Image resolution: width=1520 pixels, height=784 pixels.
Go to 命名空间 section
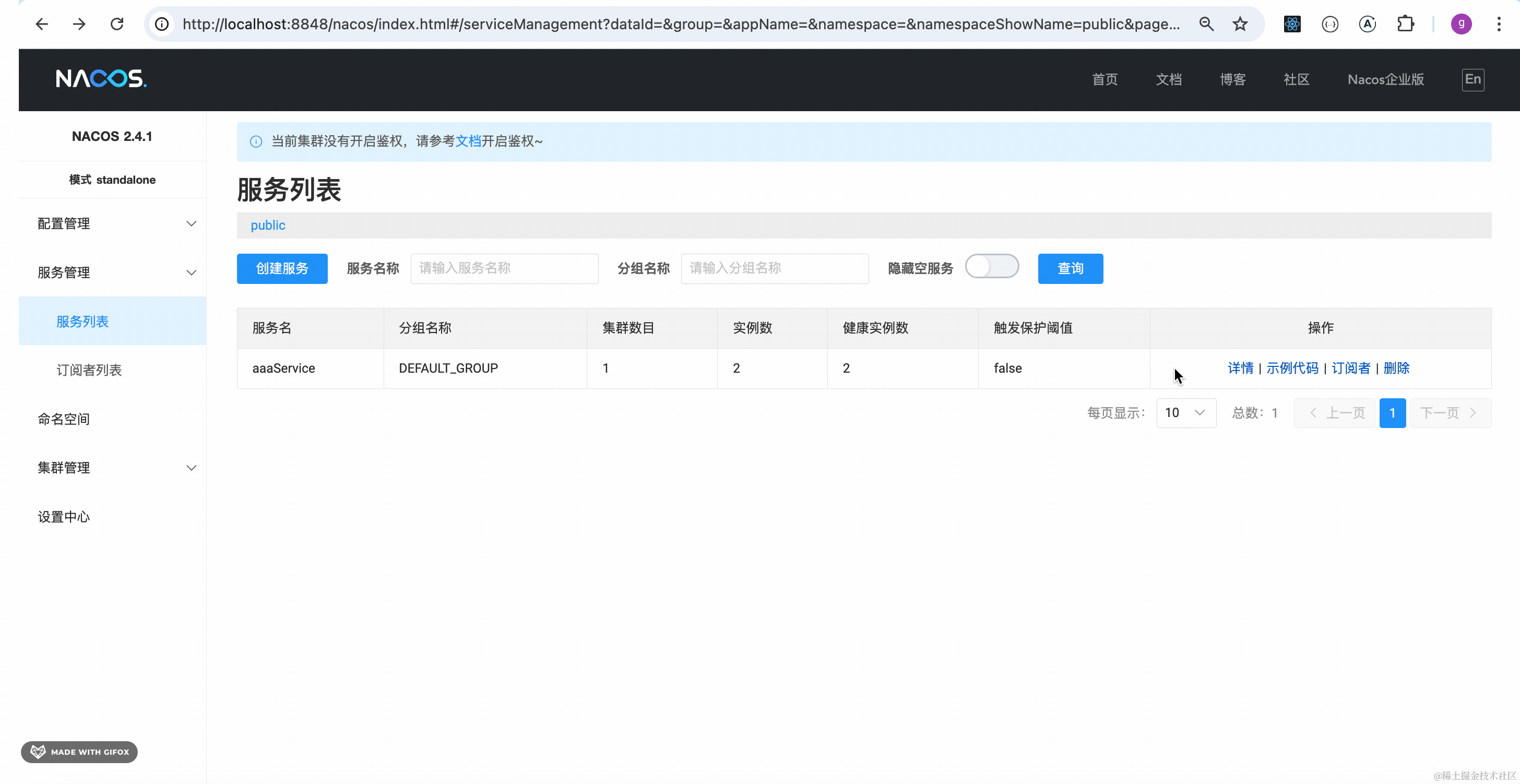click(64, 419)
